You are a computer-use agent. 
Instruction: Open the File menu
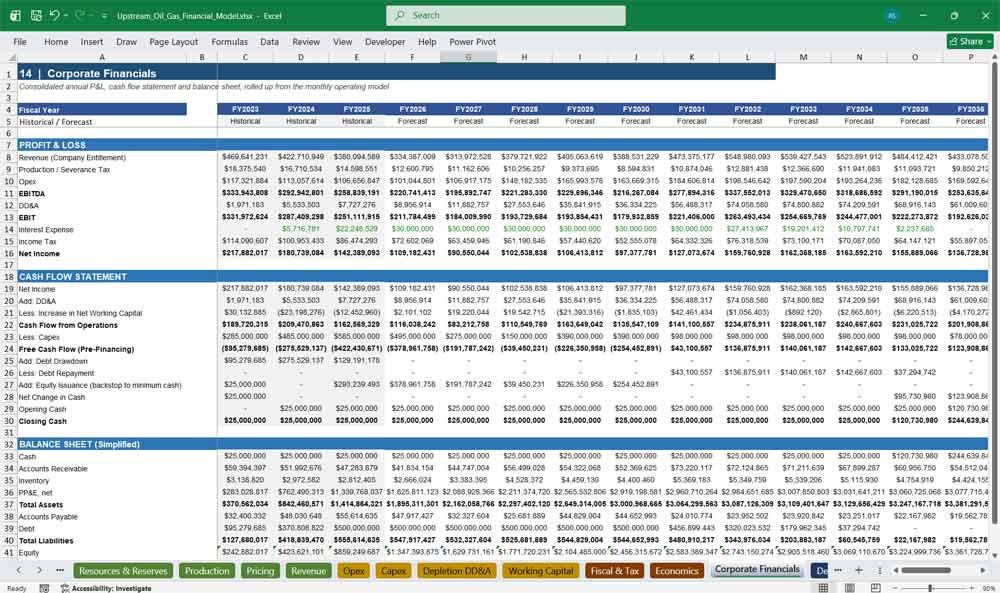point(20,41)
